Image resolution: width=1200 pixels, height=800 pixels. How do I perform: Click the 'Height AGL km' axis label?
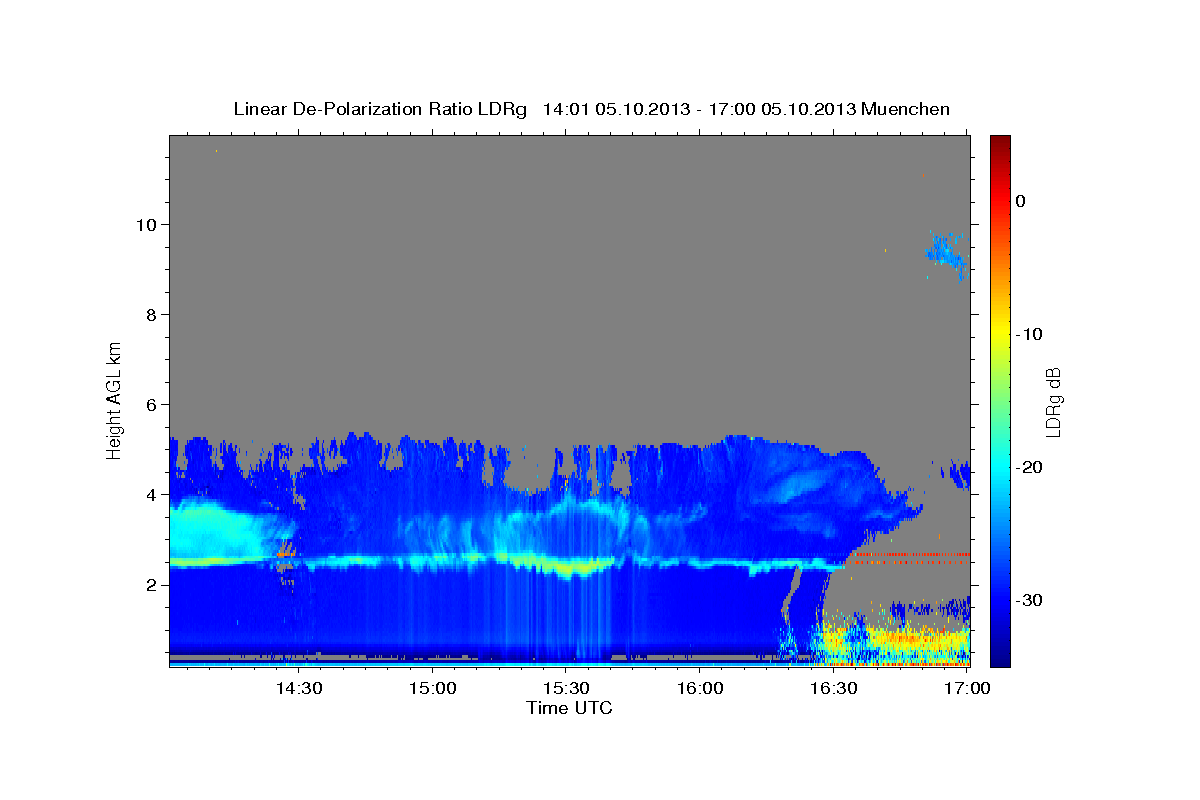pyautogui.click(x=115, y=399)
